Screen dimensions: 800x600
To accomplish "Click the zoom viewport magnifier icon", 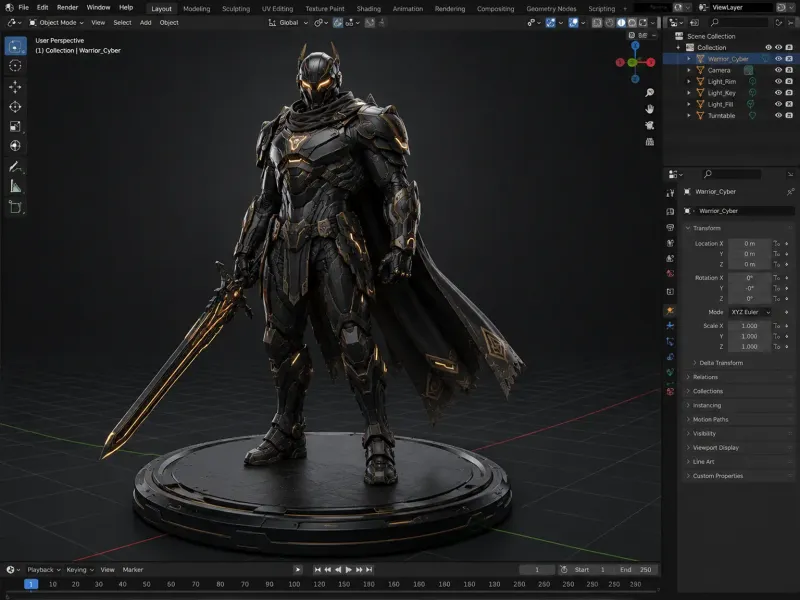I will 649,92.
